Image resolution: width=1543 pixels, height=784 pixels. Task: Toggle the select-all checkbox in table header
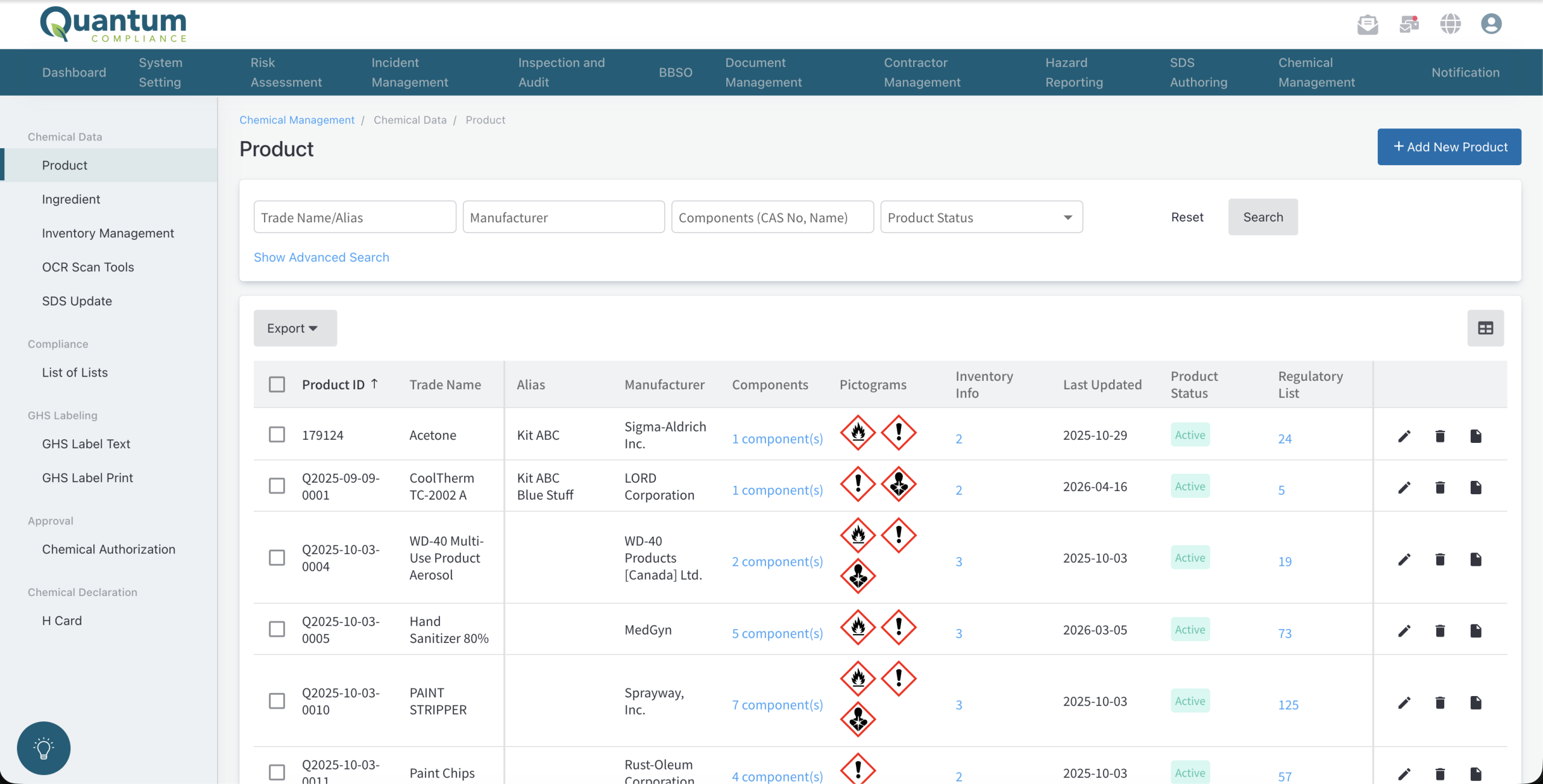277,384
